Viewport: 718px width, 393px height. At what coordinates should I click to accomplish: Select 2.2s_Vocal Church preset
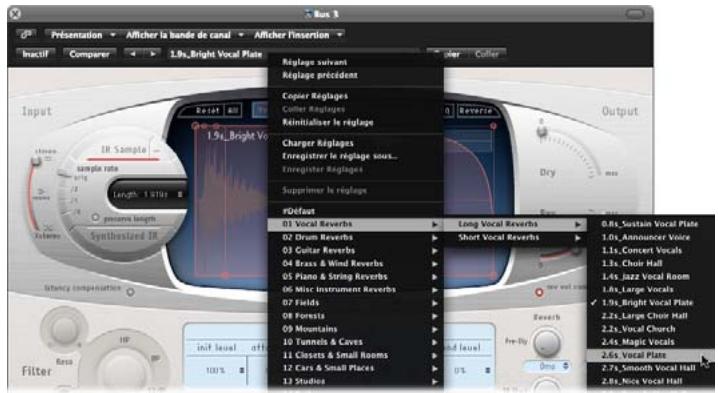click(651, 329)
